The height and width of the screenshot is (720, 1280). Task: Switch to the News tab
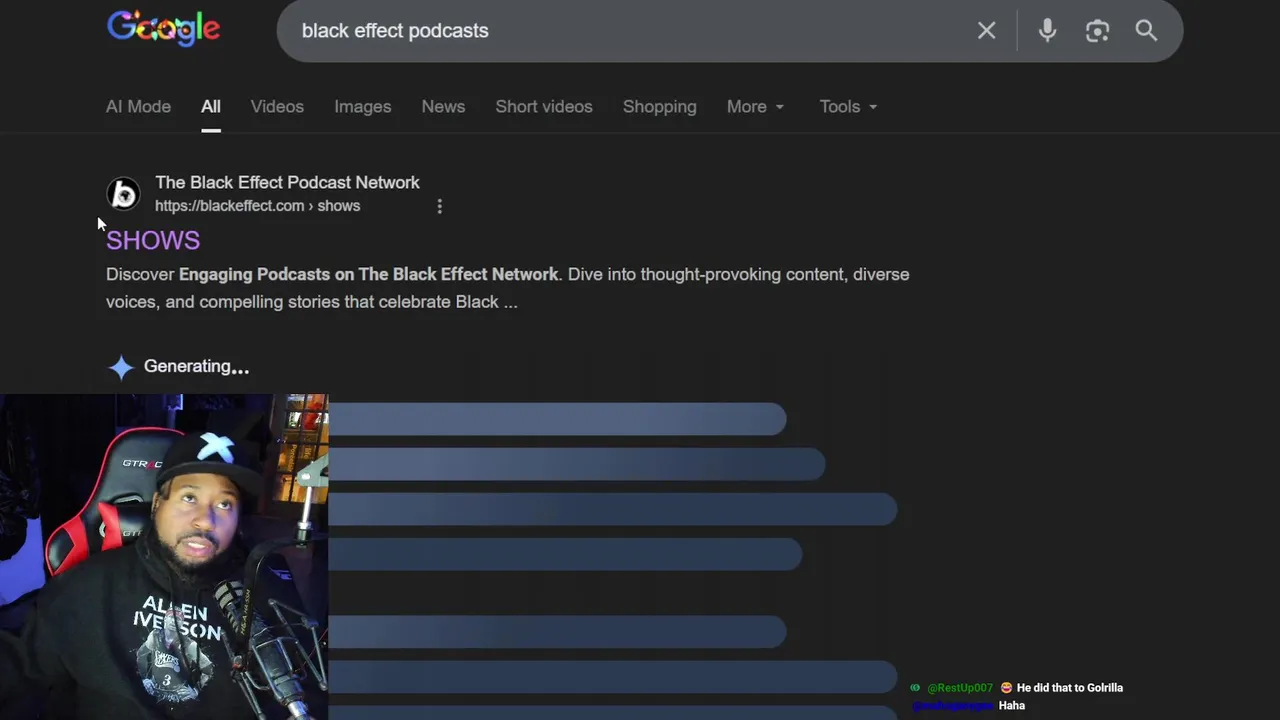[x=443, y=106]
